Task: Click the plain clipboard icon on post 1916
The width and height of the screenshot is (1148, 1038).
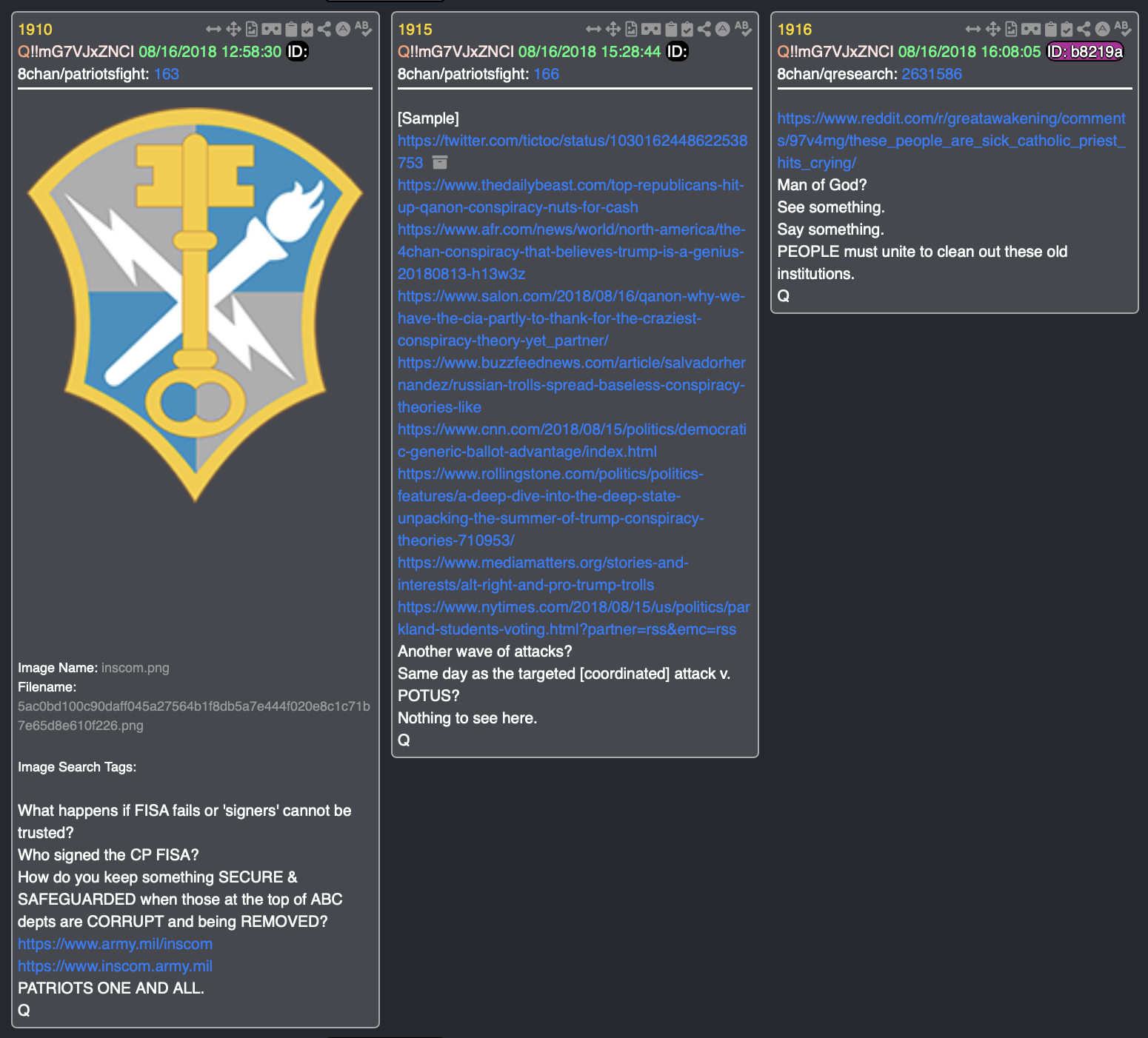Action: [x=1051, y=29]
